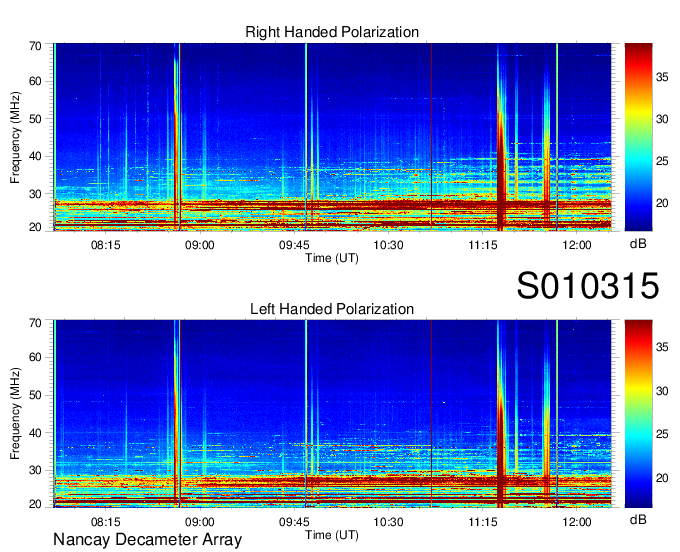
Task: Click the "Right Handed Polarization" plot title
Action: (x=332, y=32)
